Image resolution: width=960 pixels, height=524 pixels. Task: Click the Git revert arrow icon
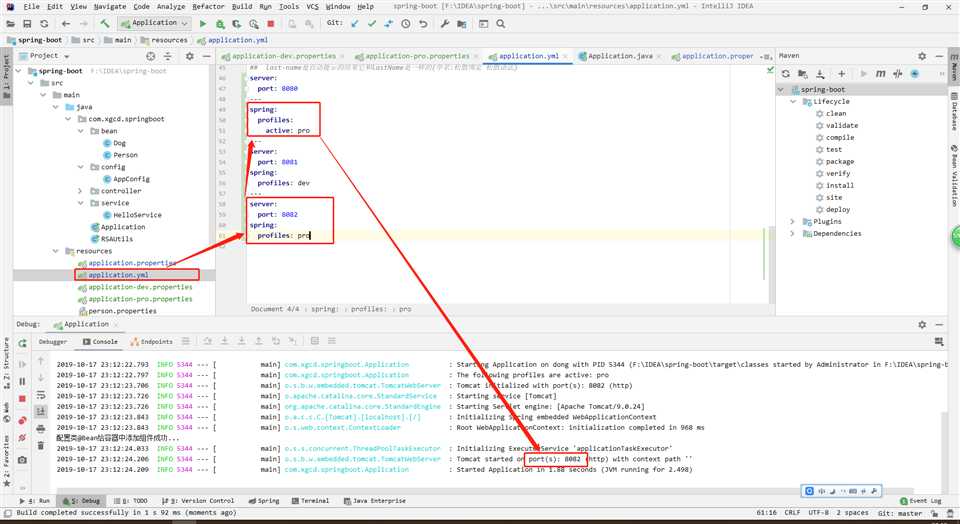(x=423, y=24)
